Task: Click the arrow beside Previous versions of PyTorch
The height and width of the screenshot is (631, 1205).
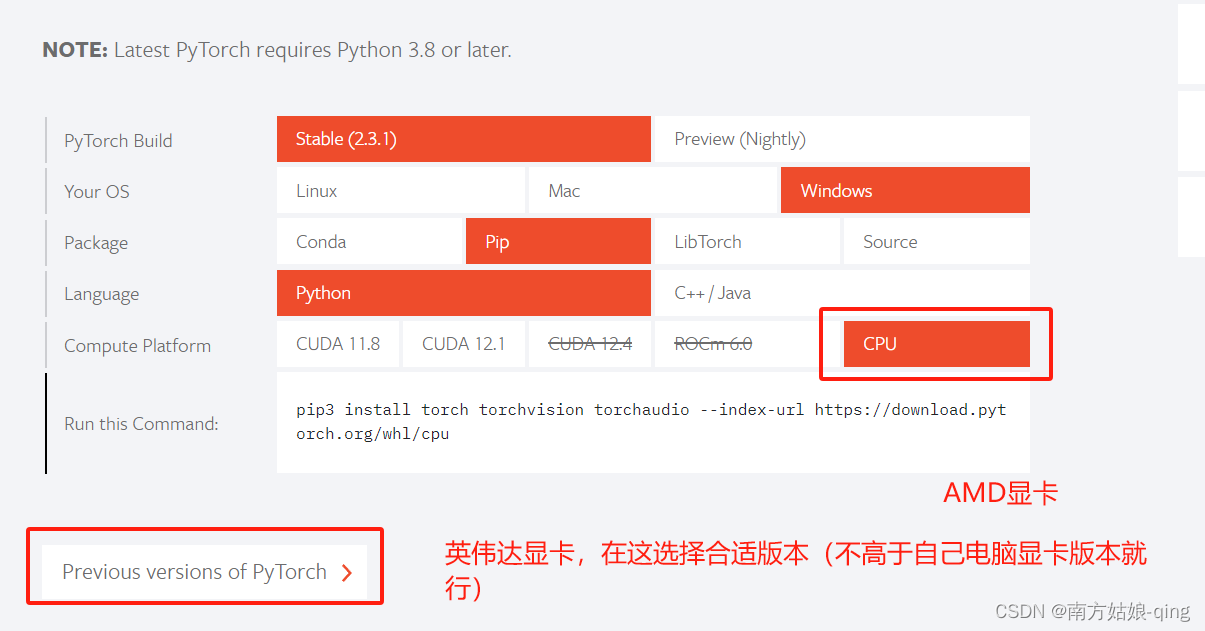Action: click(347, 573)
